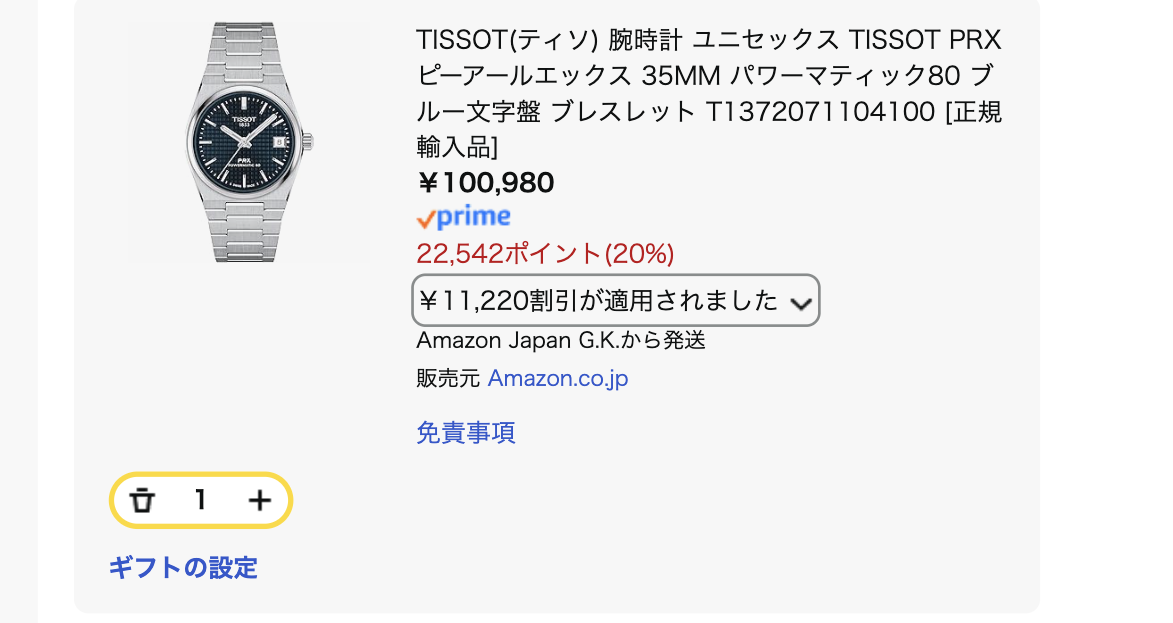Expand the discount chevron arrow
This screenshot has width=1173, height=623.
[800, 303]
